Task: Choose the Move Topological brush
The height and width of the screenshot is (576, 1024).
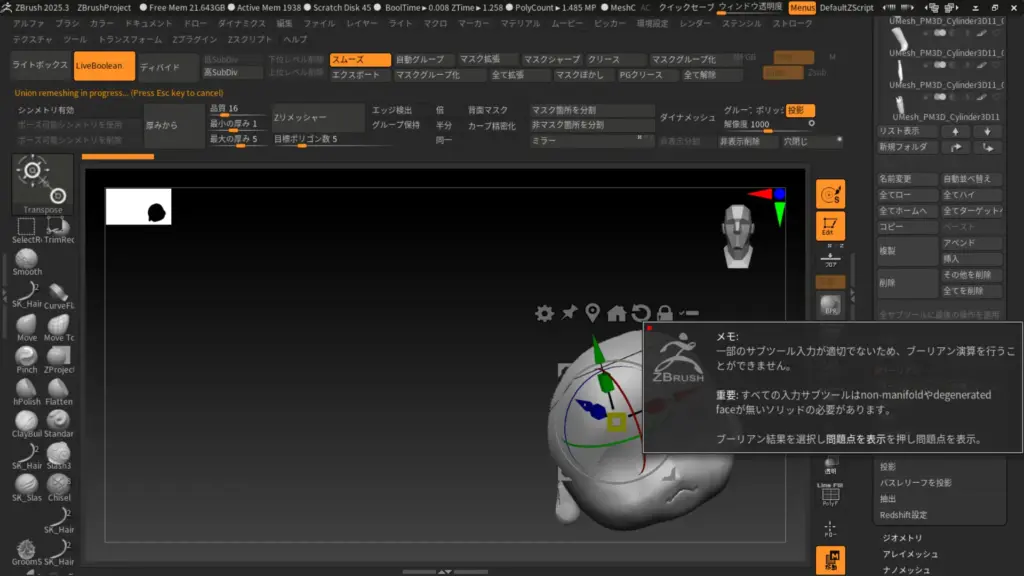Action: 58,328
